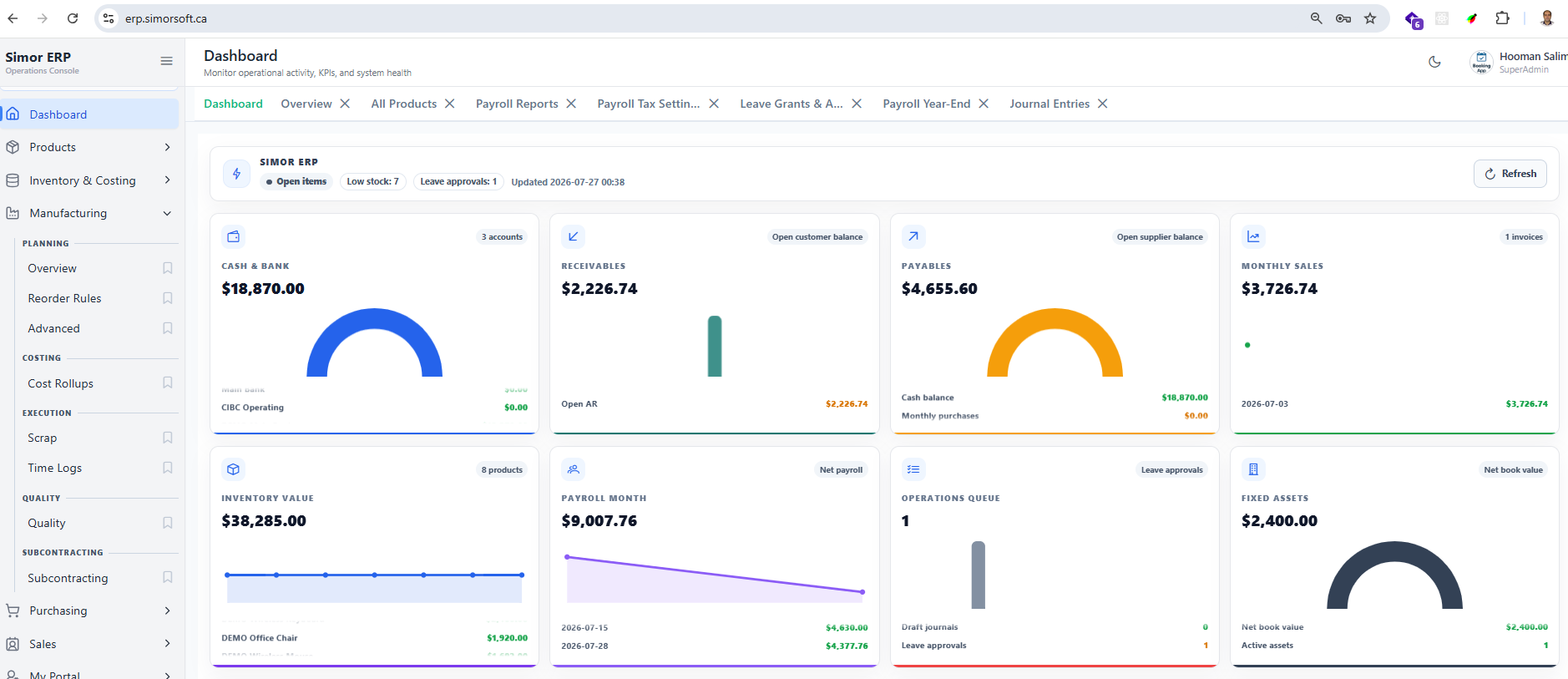Click the Receivables arrow icon
1568x679 pixels.
click(573, 236)
